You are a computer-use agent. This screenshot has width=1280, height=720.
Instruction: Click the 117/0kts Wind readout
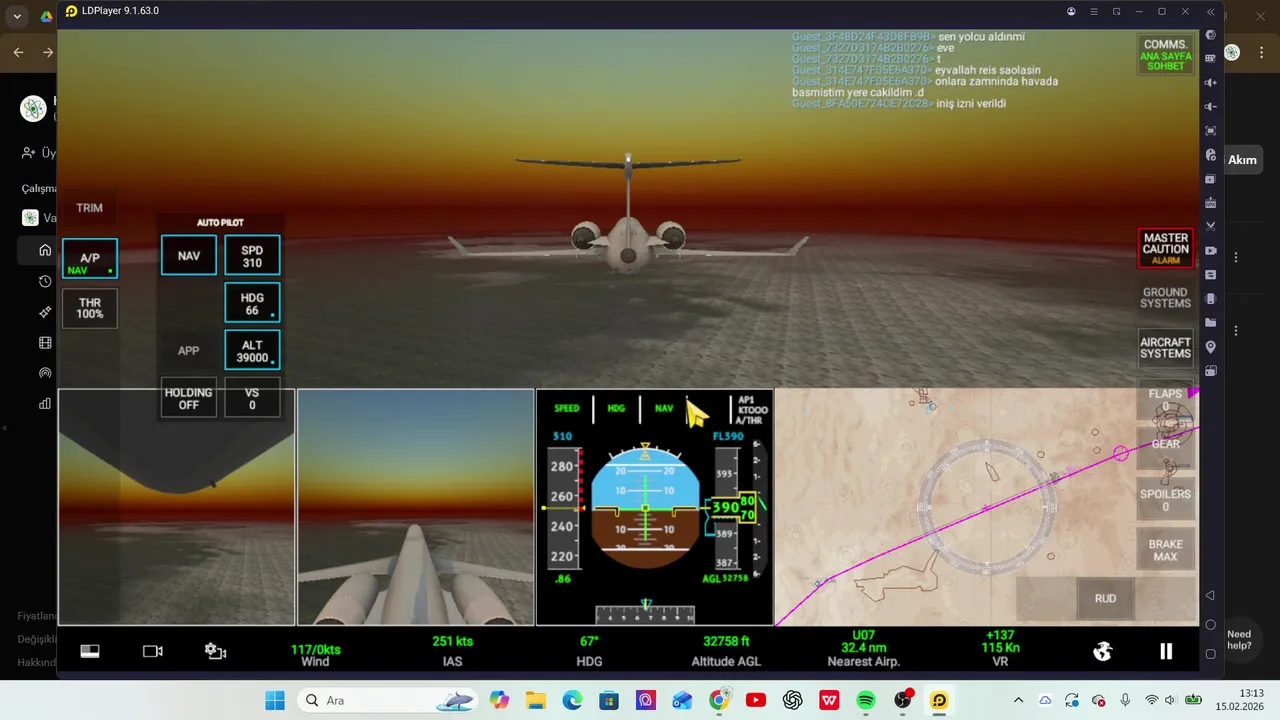(315, 655)
